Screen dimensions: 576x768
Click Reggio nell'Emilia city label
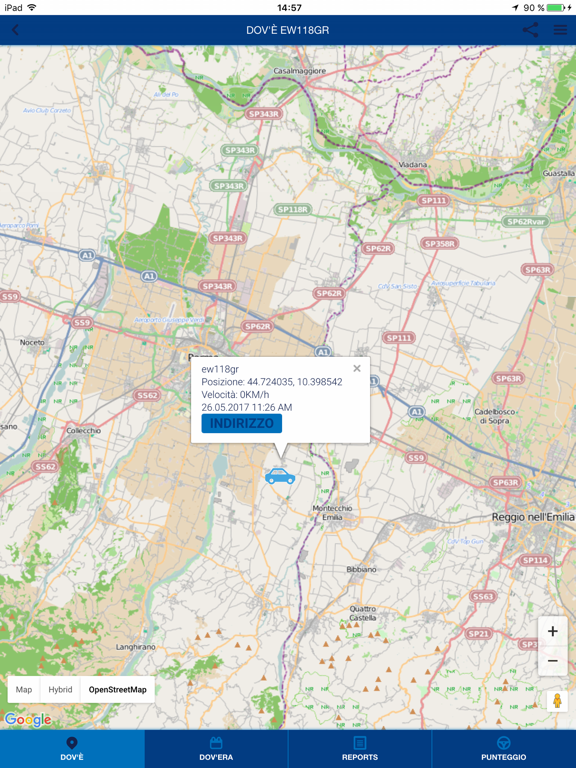coord(533,517)
